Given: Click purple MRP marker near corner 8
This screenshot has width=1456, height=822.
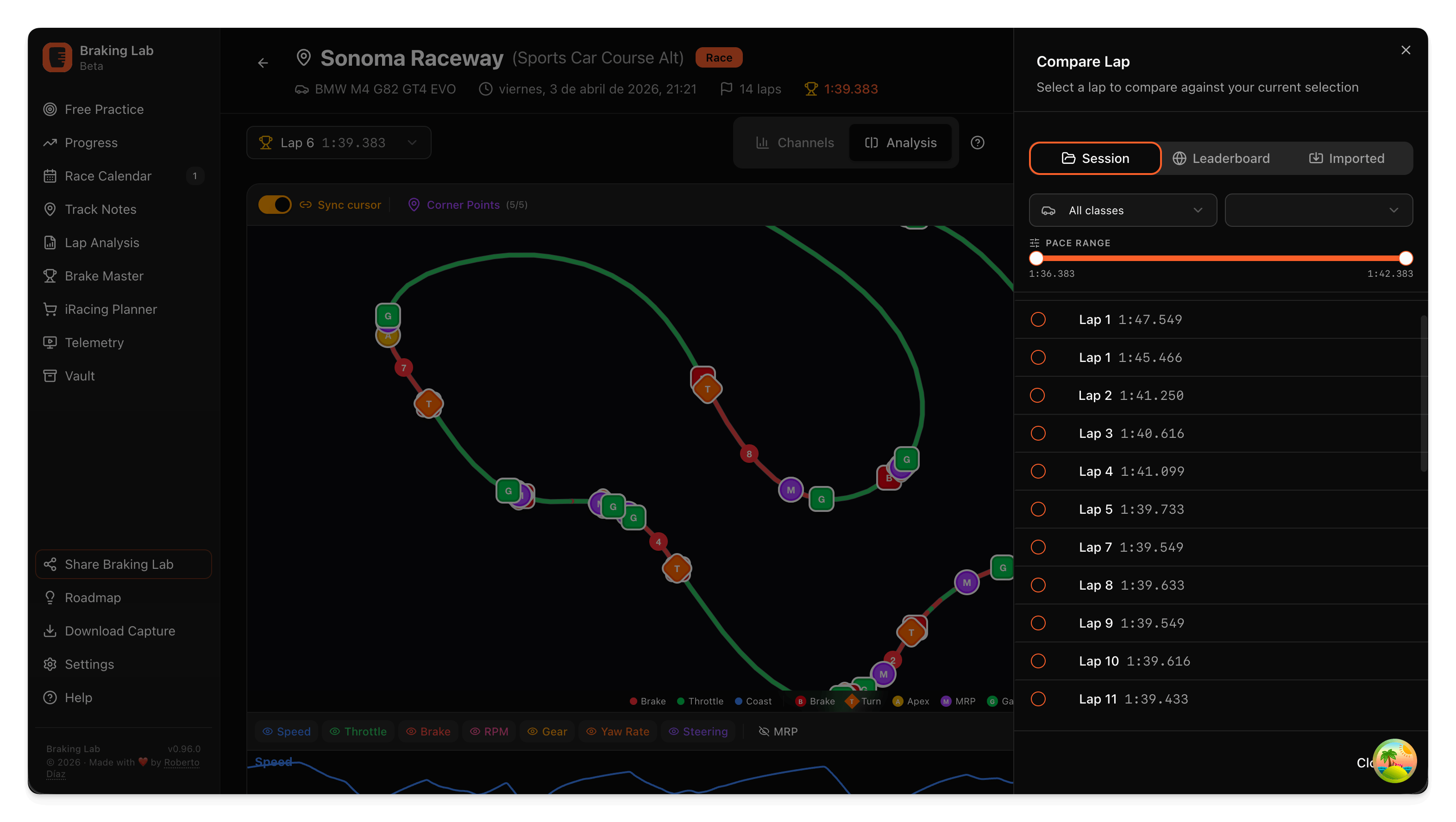Looking at the screenshot, I should 790,490.
